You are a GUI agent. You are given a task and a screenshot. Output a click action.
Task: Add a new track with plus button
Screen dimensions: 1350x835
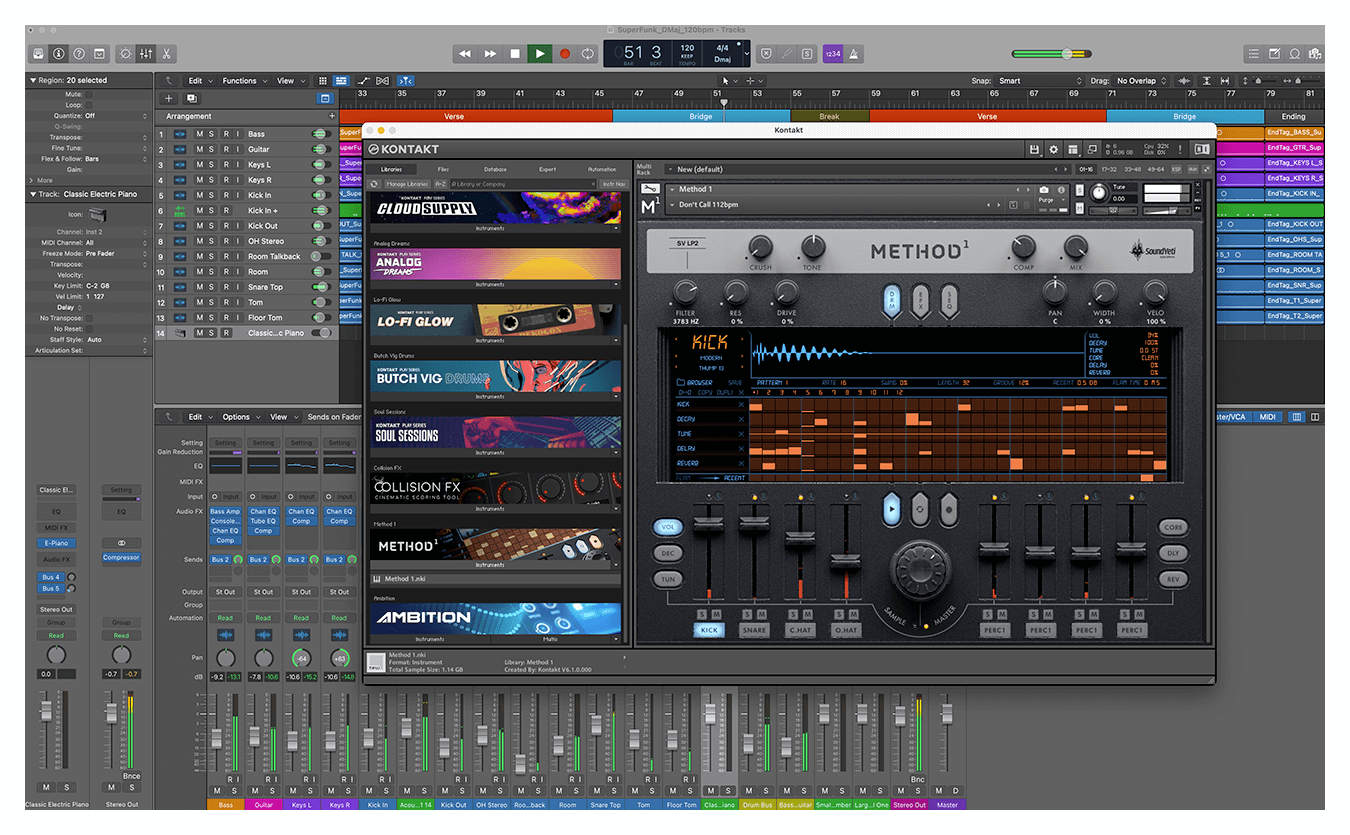click(169, 98)
